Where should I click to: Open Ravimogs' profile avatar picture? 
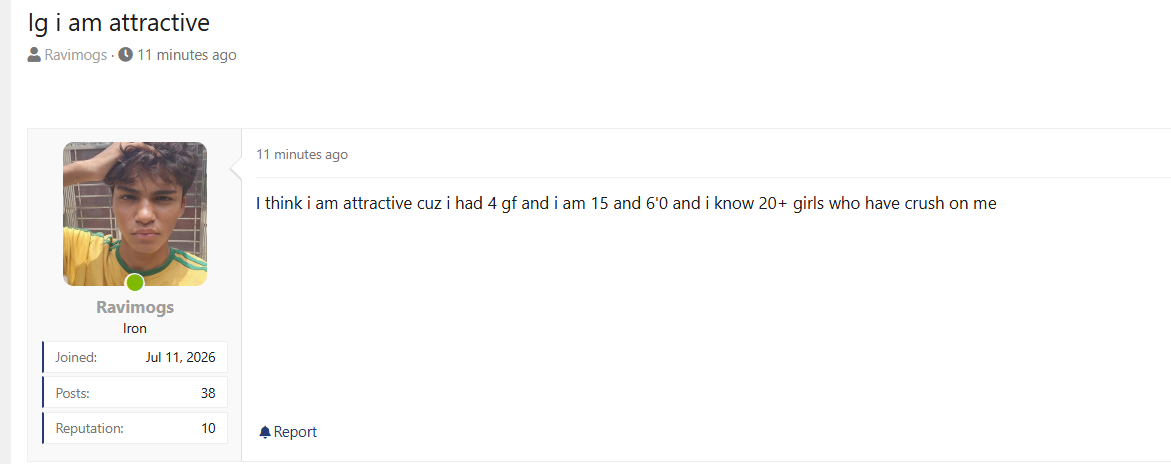(x=134, y=214)
